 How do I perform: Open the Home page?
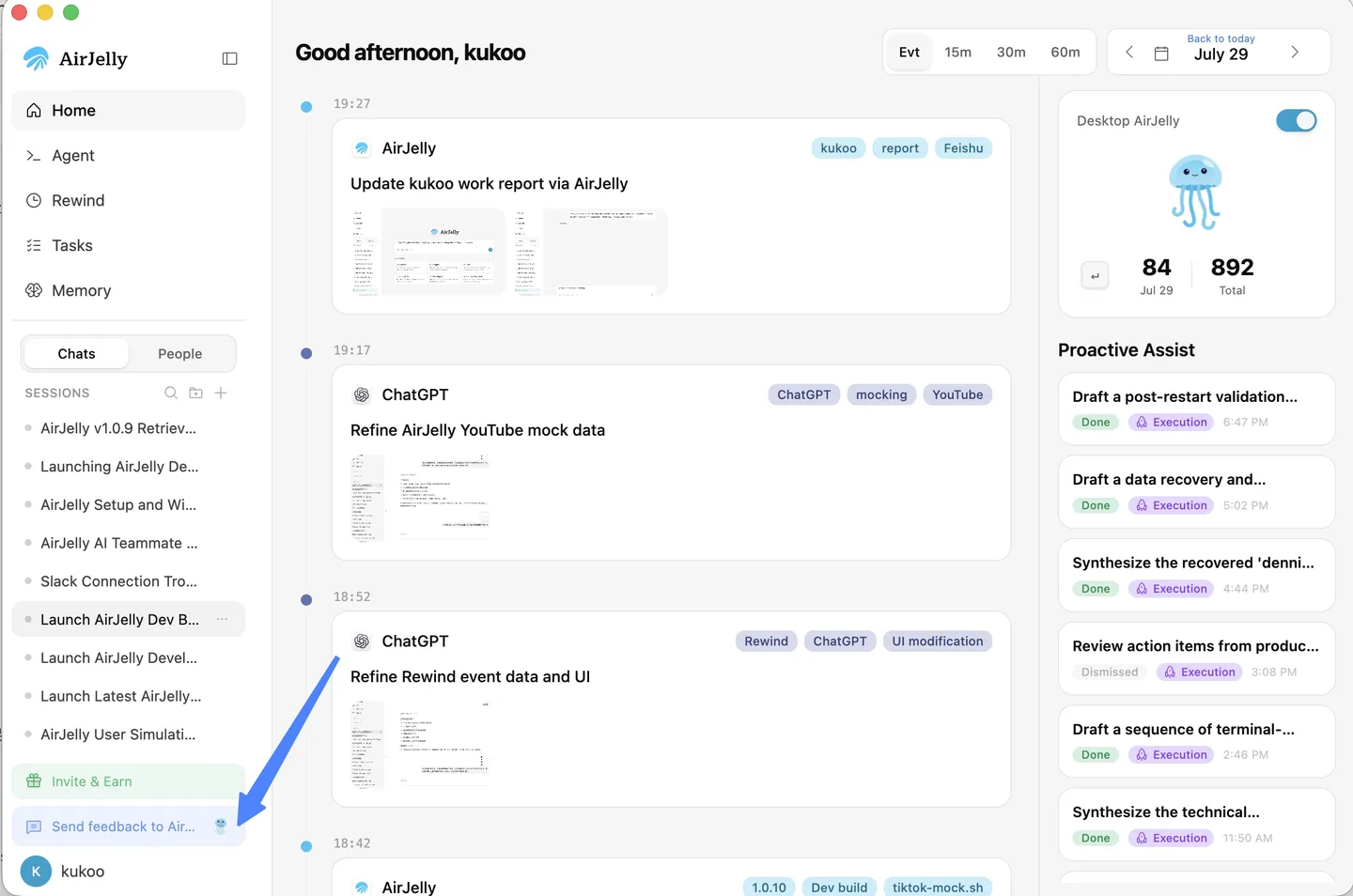click(x=129, y=111)
